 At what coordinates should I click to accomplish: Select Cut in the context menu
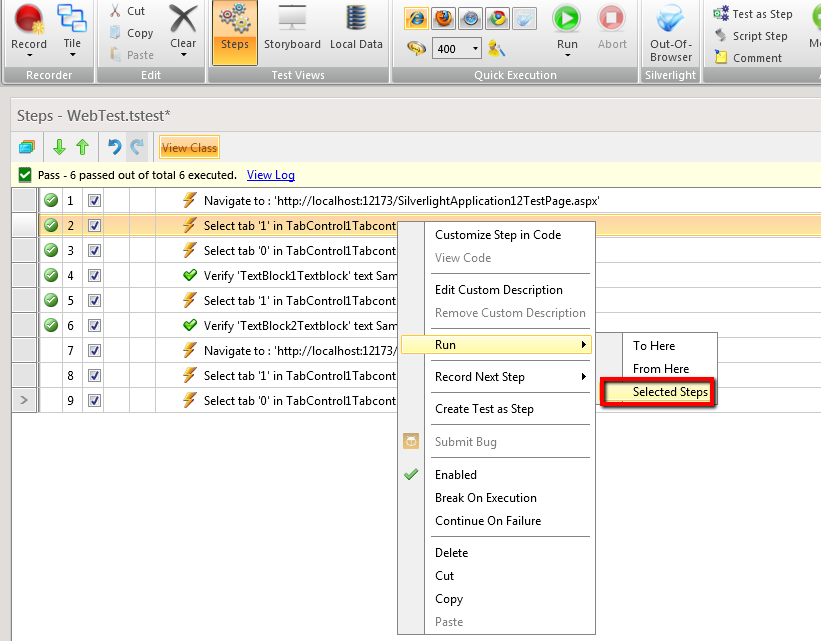(x=444, y=576)
